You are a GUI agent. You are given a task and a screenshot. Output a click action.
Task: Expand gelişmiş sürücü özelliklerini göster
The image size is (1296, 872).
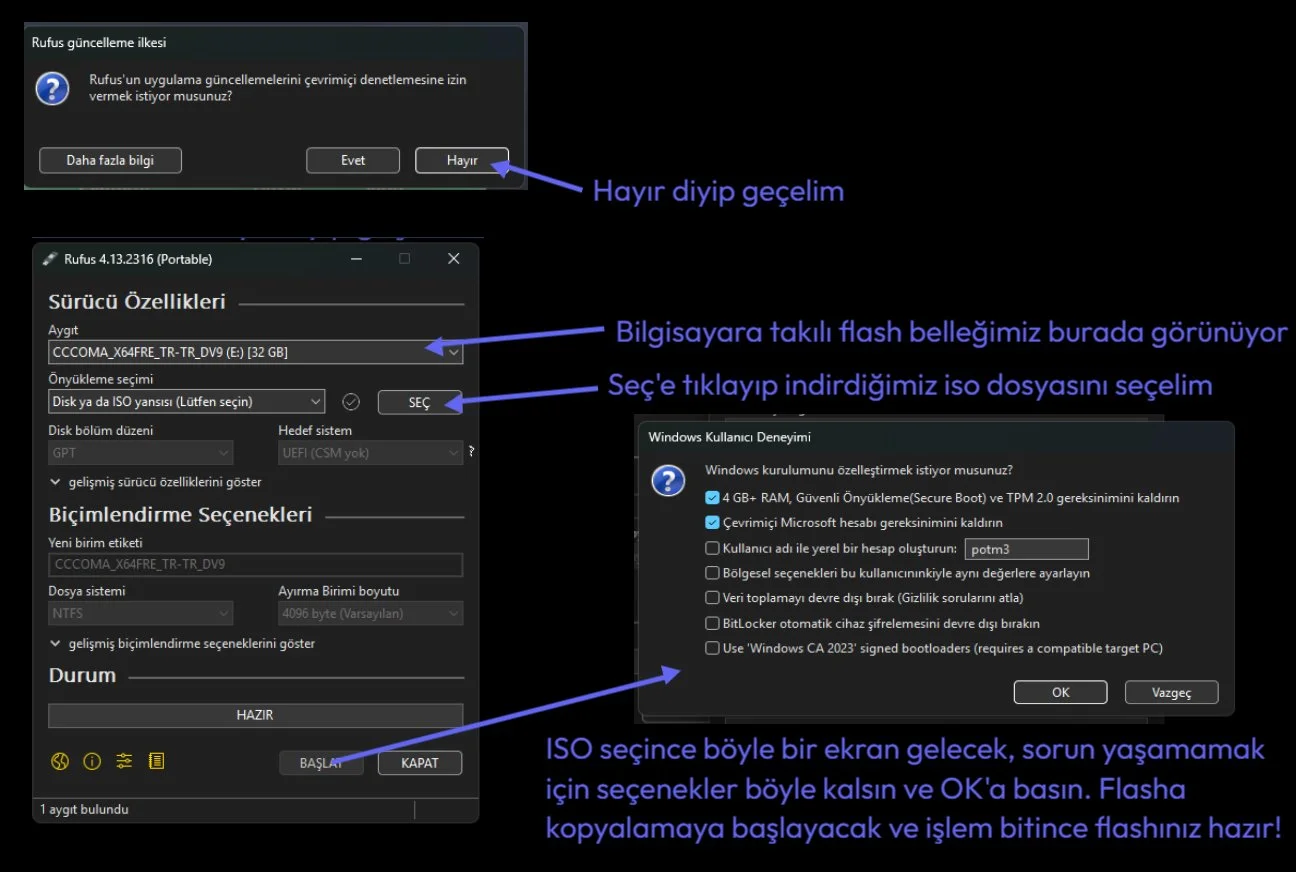(155, 482)
